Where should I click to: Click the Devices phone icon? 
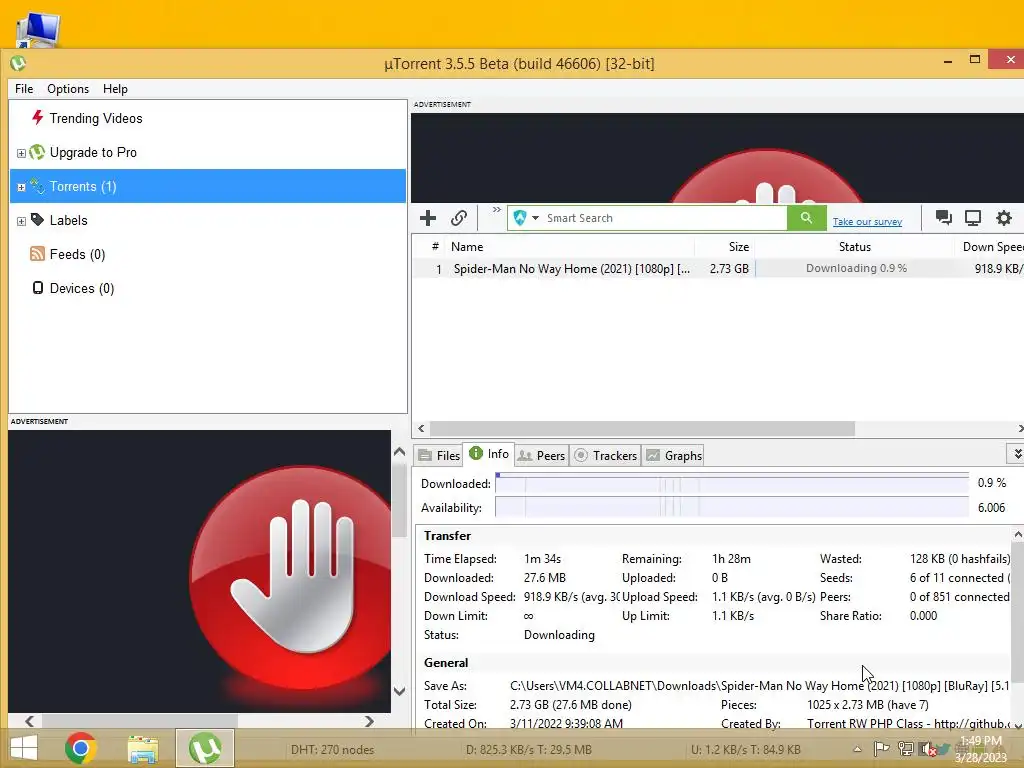pyautogui.click(x=38, y=288)
